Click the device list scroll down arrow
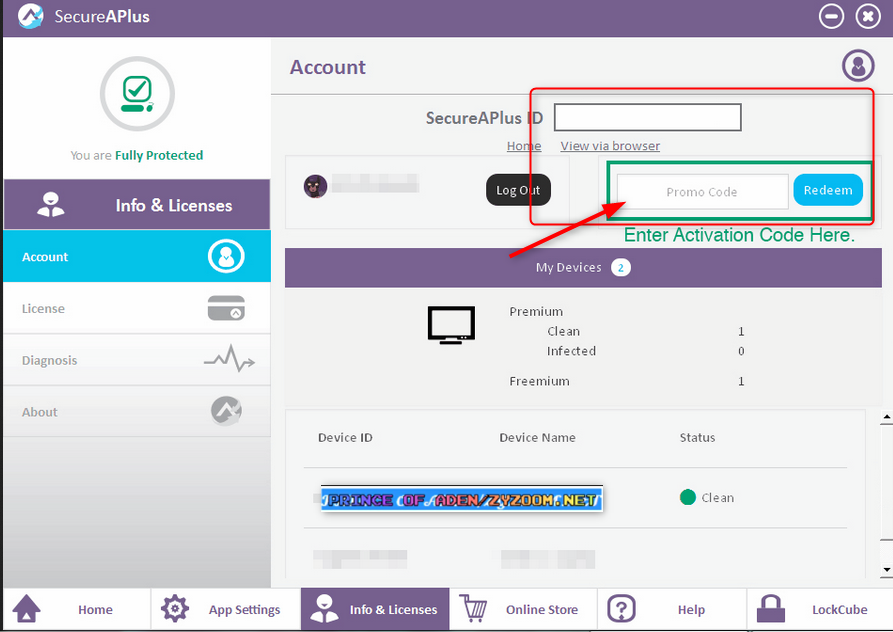Image resolution: width=893 pixels, height=632 pixels. pos(886,569)
